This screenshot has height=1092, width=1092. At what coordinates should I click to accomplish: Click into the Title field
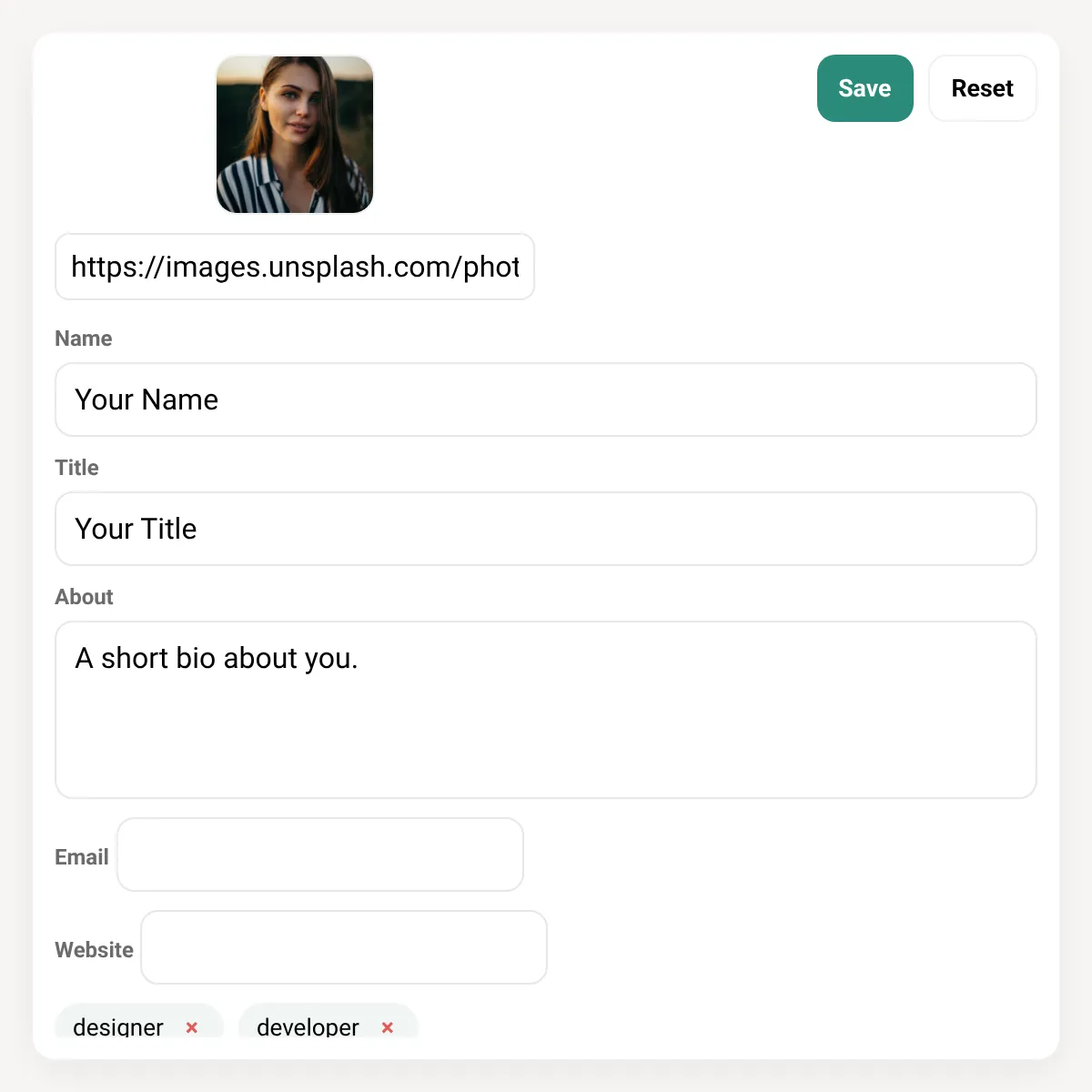pos(546,529)
